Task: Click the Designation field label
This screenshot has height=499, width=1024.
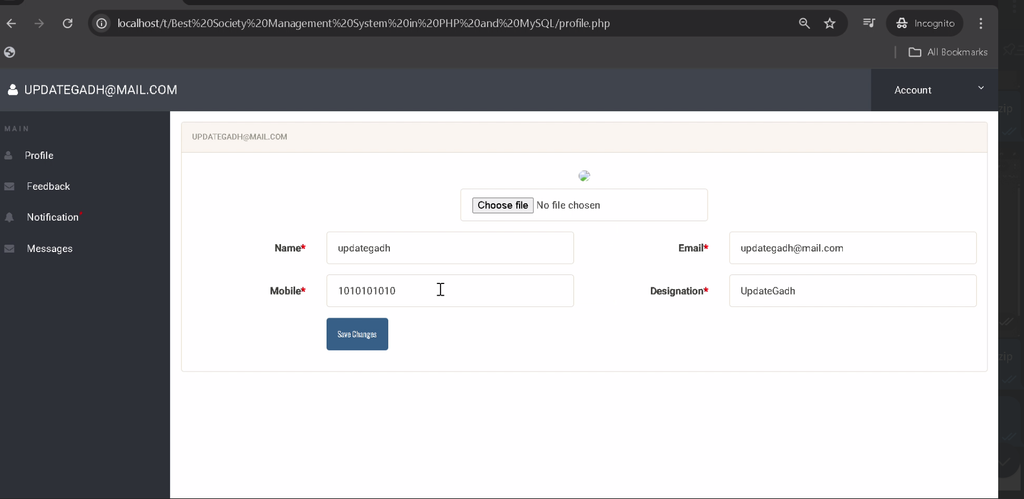Action: tap(679, 291)
